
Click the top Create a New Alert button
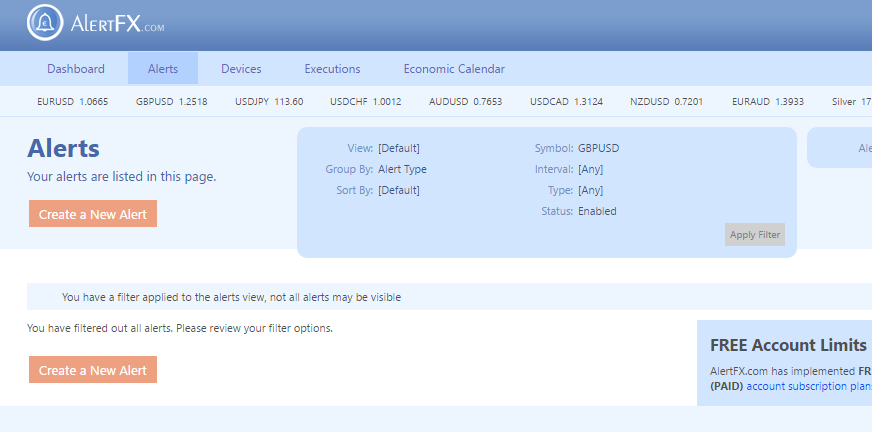pyautogui.click(x=93, y=214)
